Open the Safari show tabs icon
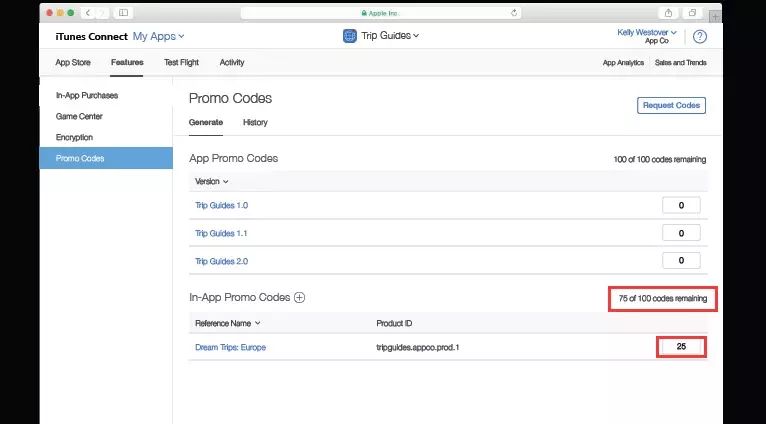Image resolution: width=766 pixels, height=424 pixels. coord(692,13)
